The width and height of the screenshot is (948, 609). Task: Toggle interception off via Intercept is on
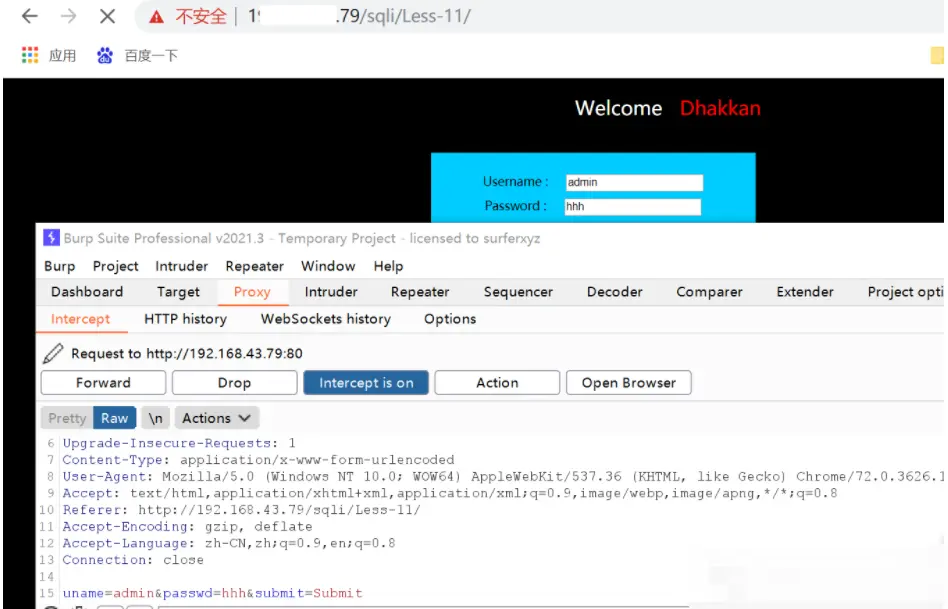365,382
